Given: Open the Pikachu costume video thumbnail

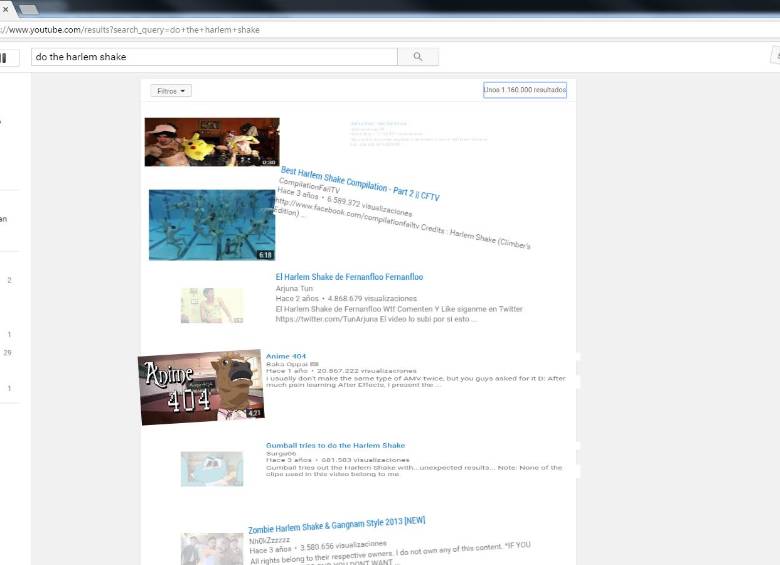Looking at the screenshot, I should 212,142.
